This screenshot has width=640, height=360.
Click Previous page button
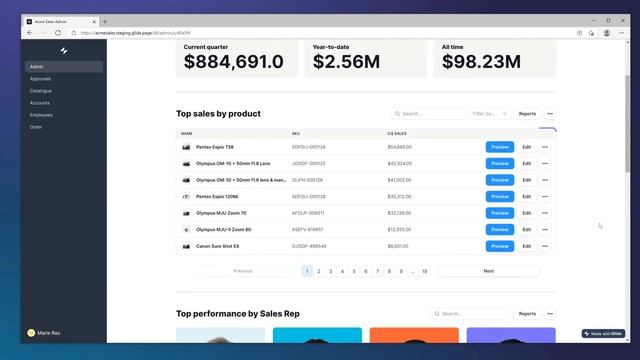[243, 271]
